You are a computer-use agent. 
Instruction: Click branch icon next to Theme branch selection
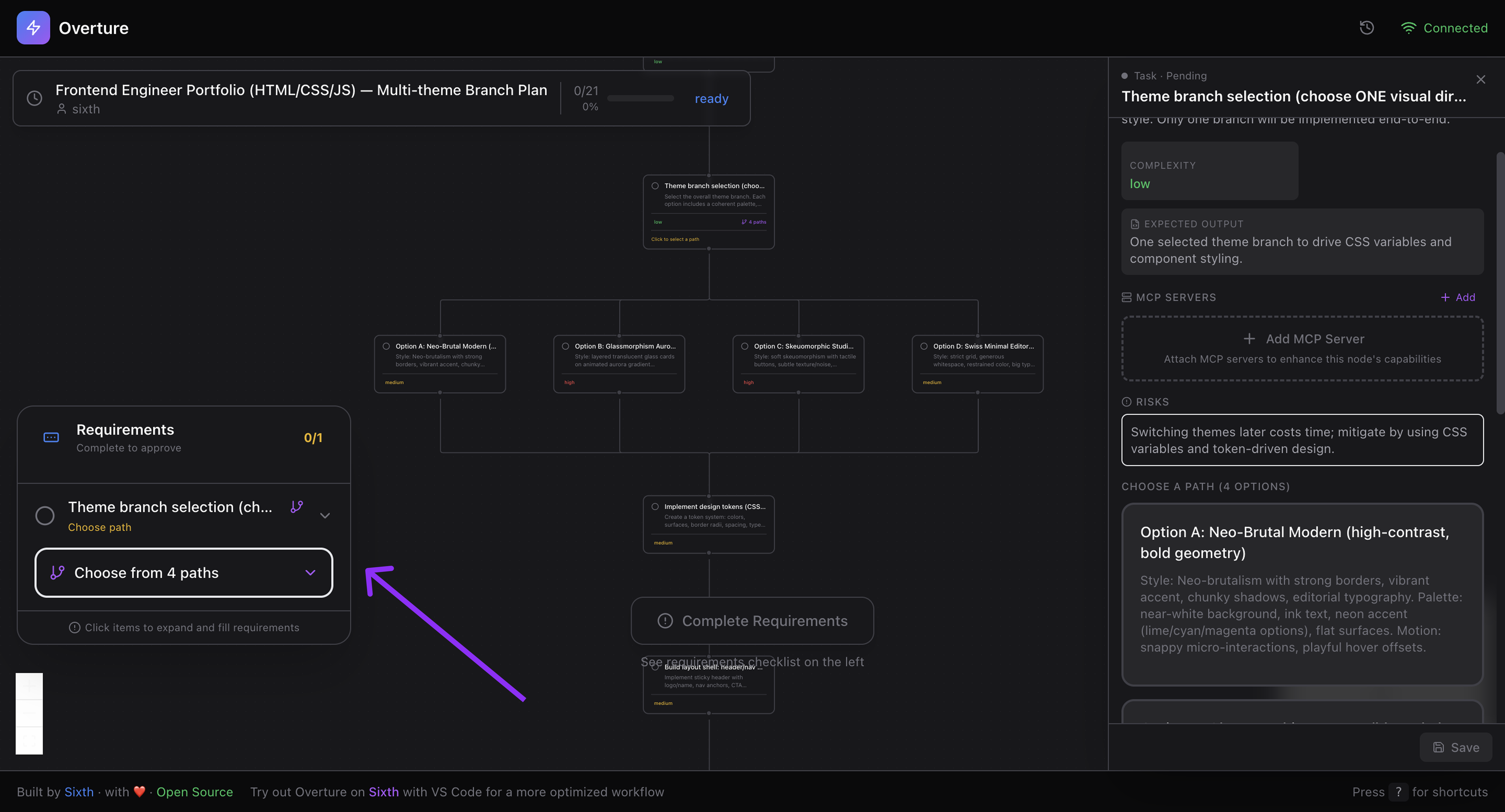[297, 507]
